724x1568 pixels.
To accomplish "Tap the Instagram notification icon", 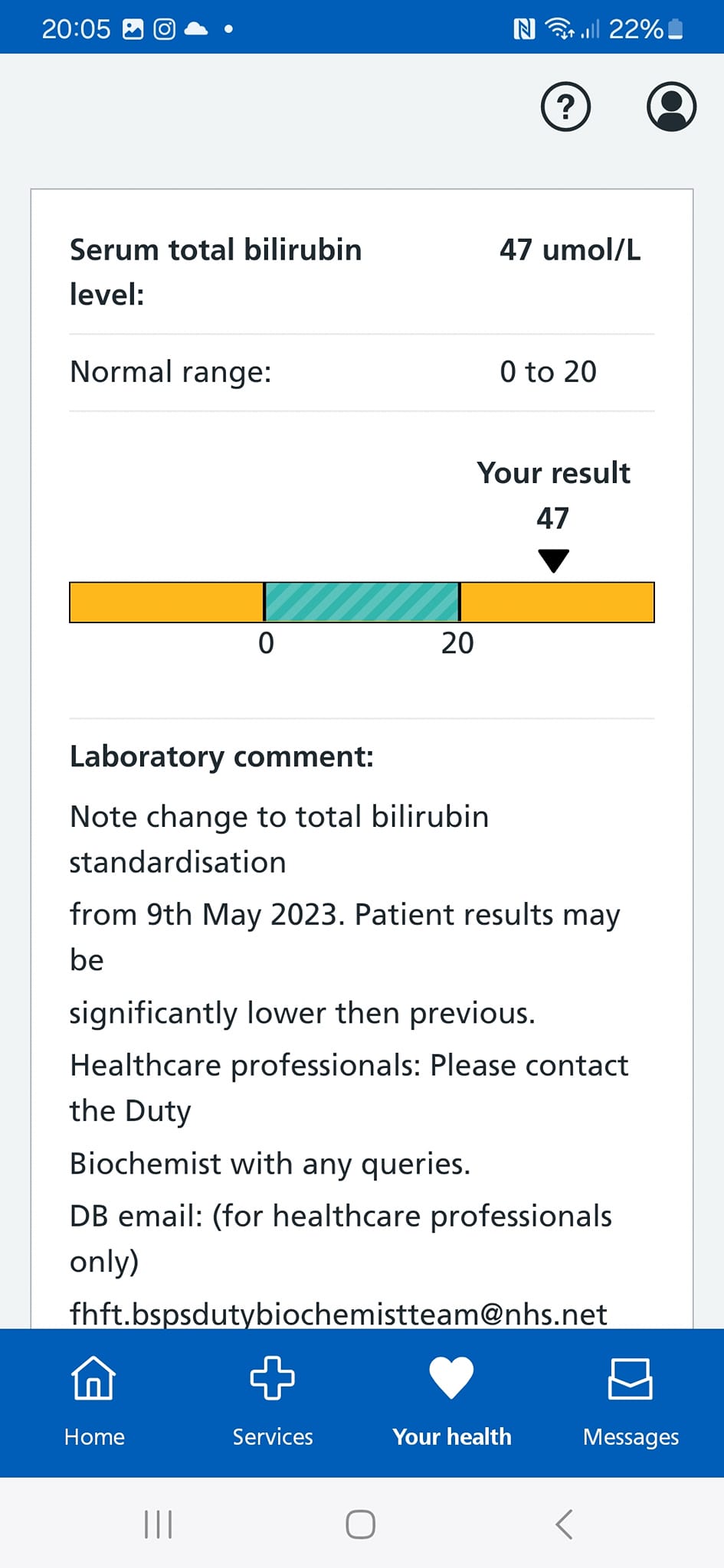I will [x=165, y=29].
